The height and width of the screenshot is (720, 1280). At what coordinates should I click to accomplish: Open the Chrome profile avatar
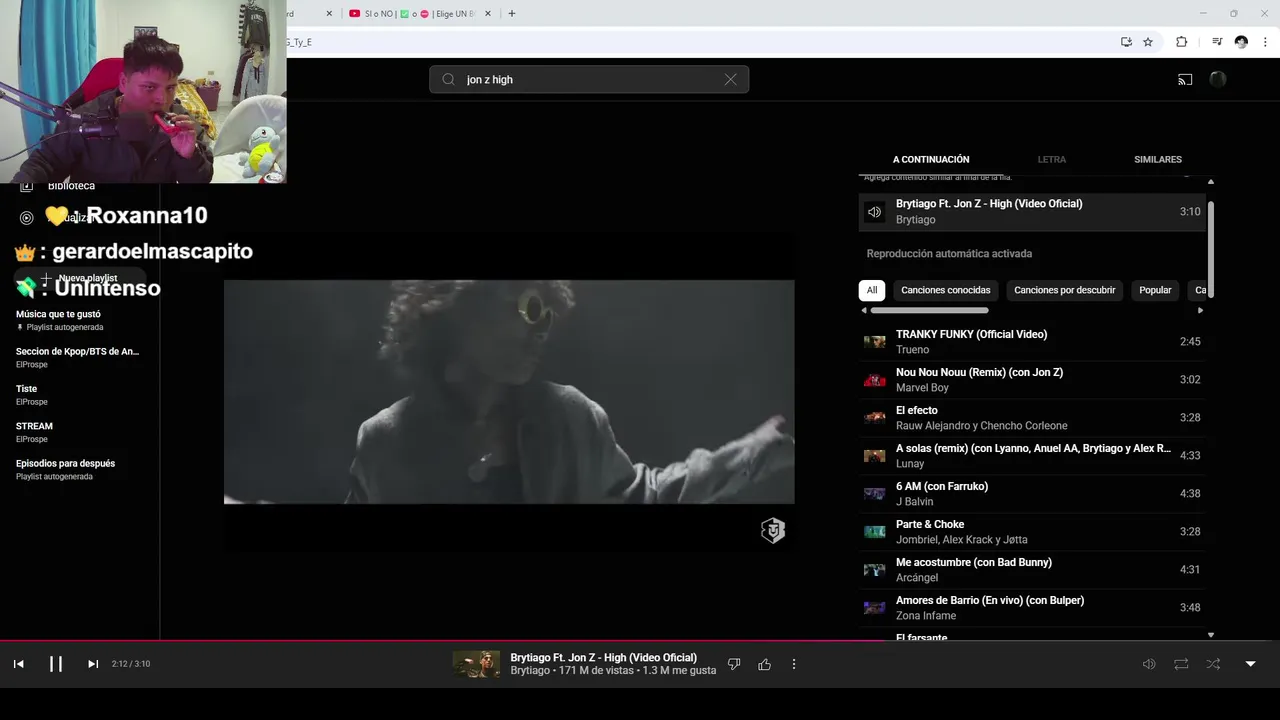[x=1241, y=42]
